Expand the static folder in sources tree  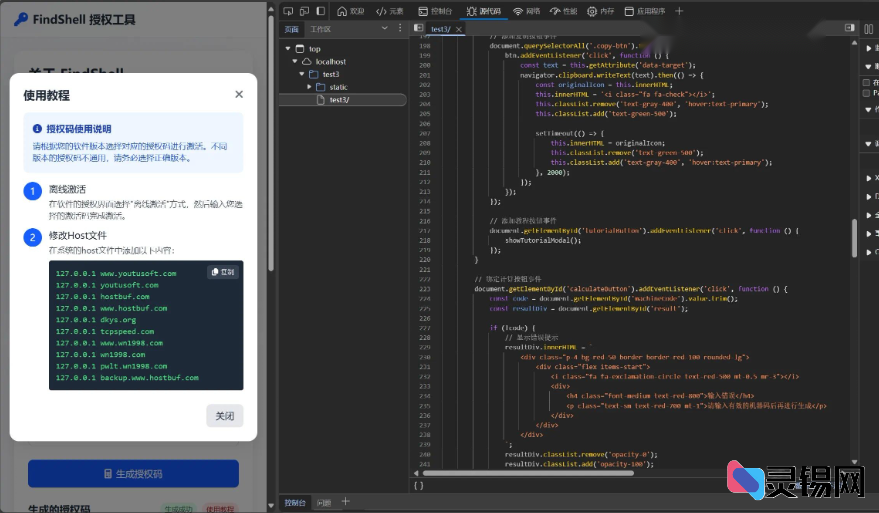coord(310,87)
